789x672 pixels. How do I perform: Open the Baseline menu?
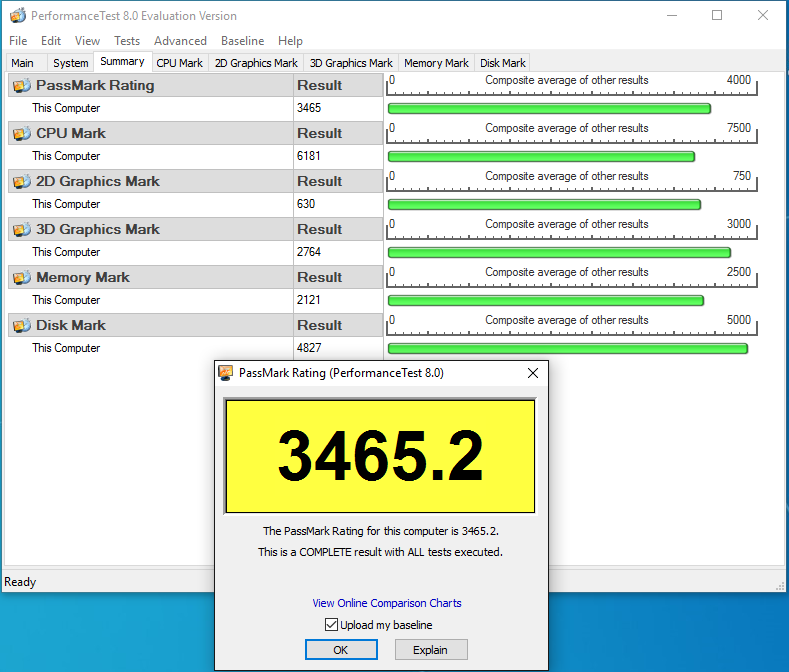[x=243, y=41]
